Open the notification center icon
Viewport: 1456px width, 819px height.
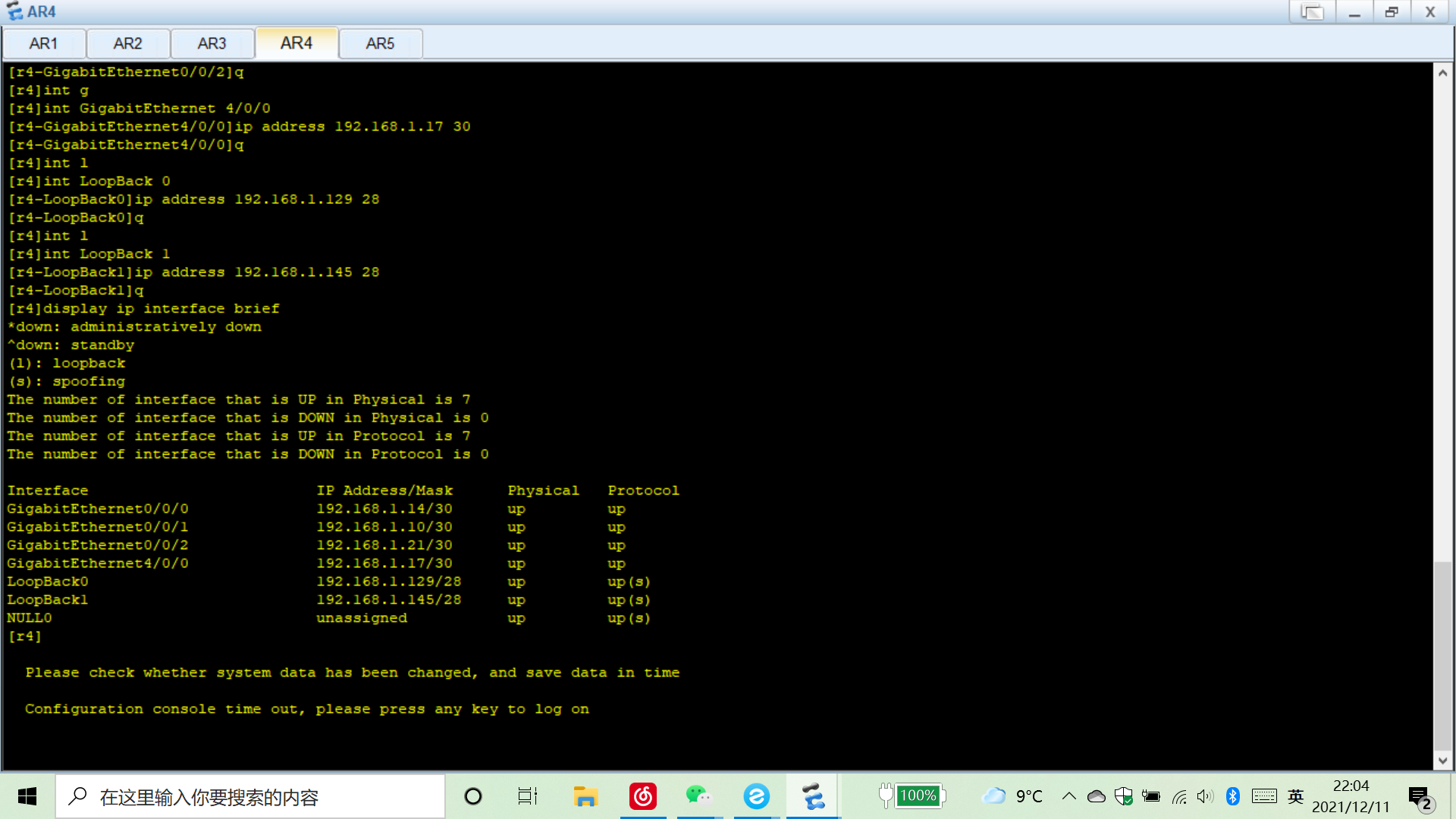[1420, 796]
